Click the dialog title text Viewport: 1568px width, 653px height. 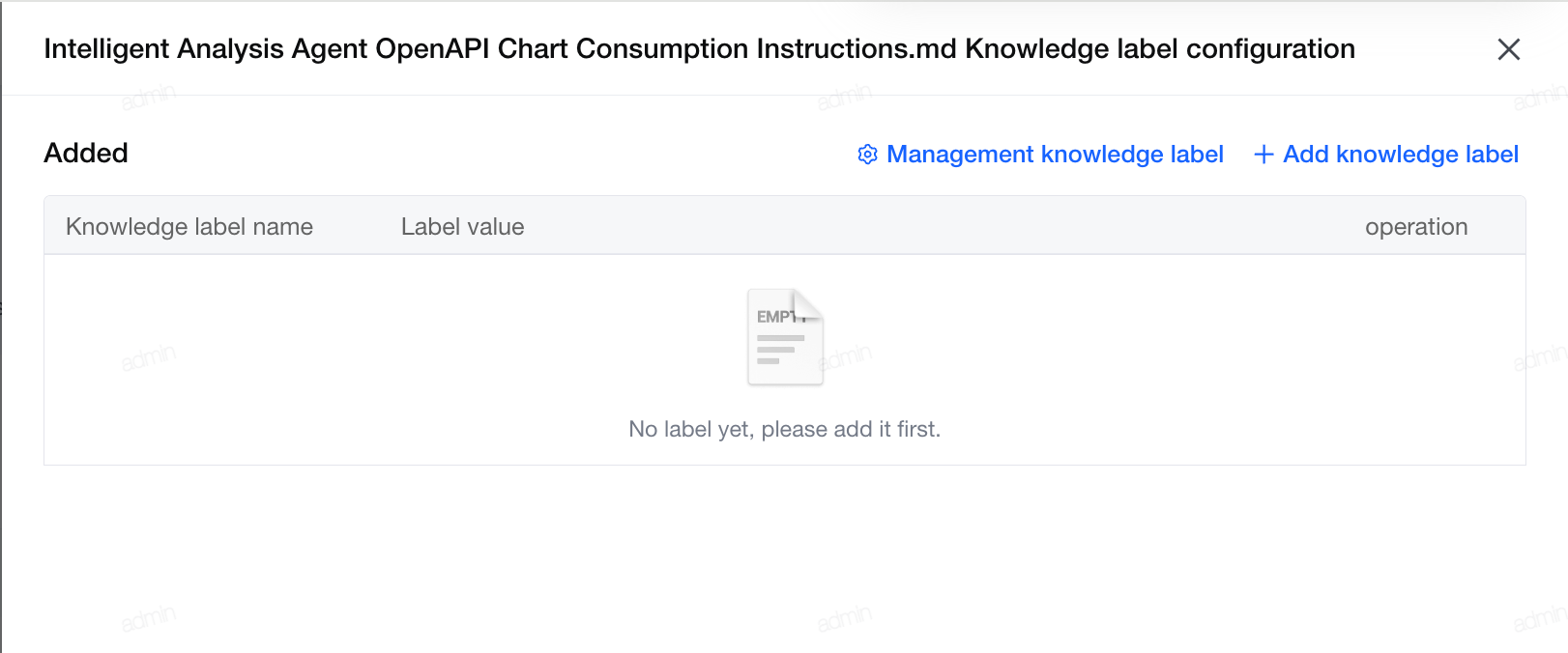(699, 49)
